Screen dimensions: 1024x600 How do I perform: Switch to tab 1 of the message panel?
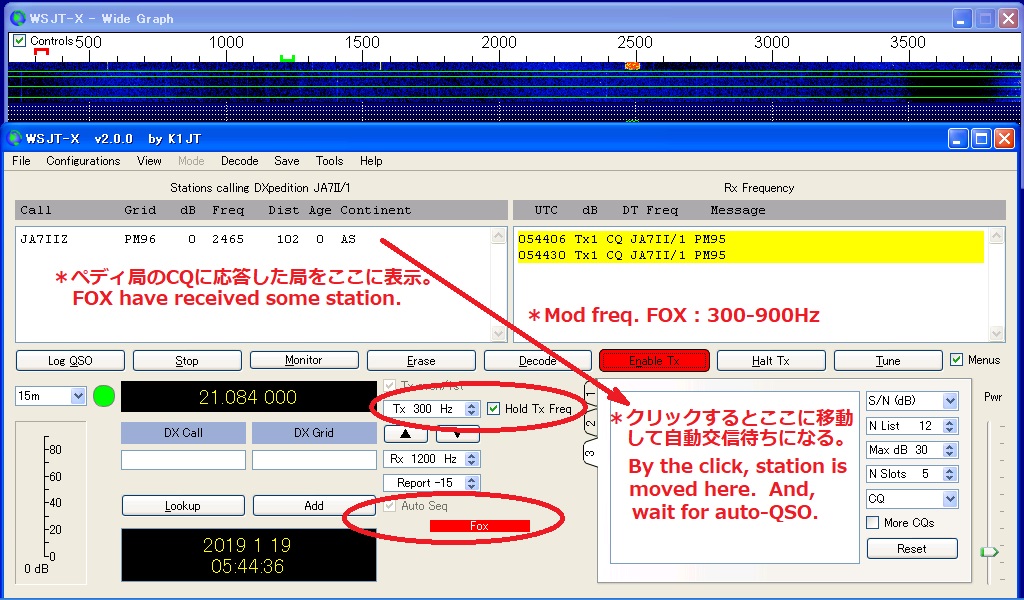click(590, 396)
